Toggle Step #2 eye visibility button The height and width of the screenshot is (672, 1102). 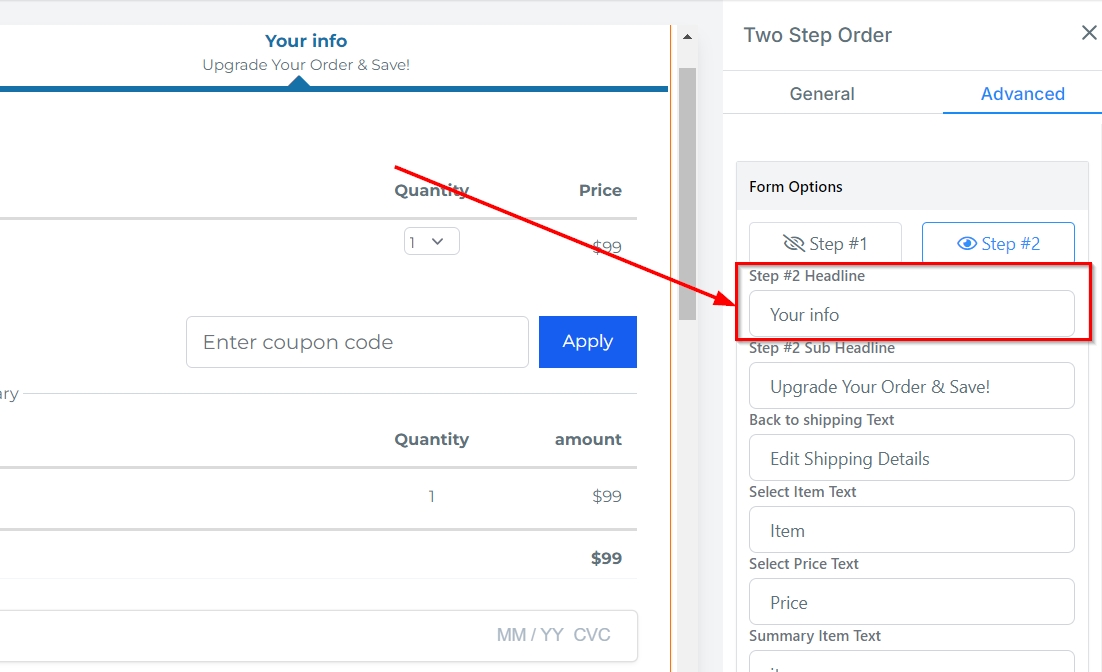coord(998,244)
